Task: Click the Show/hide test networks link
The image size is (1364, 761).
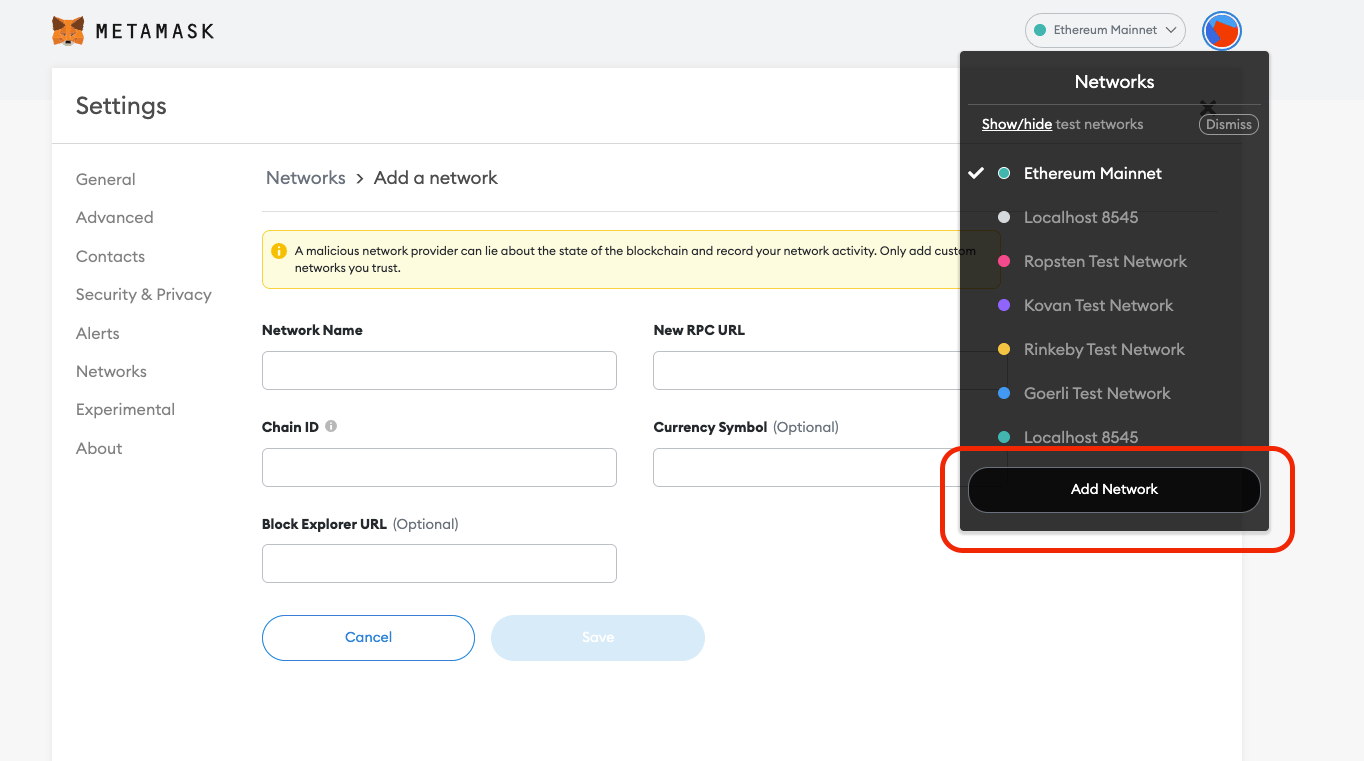Action: coord(1017,125)
